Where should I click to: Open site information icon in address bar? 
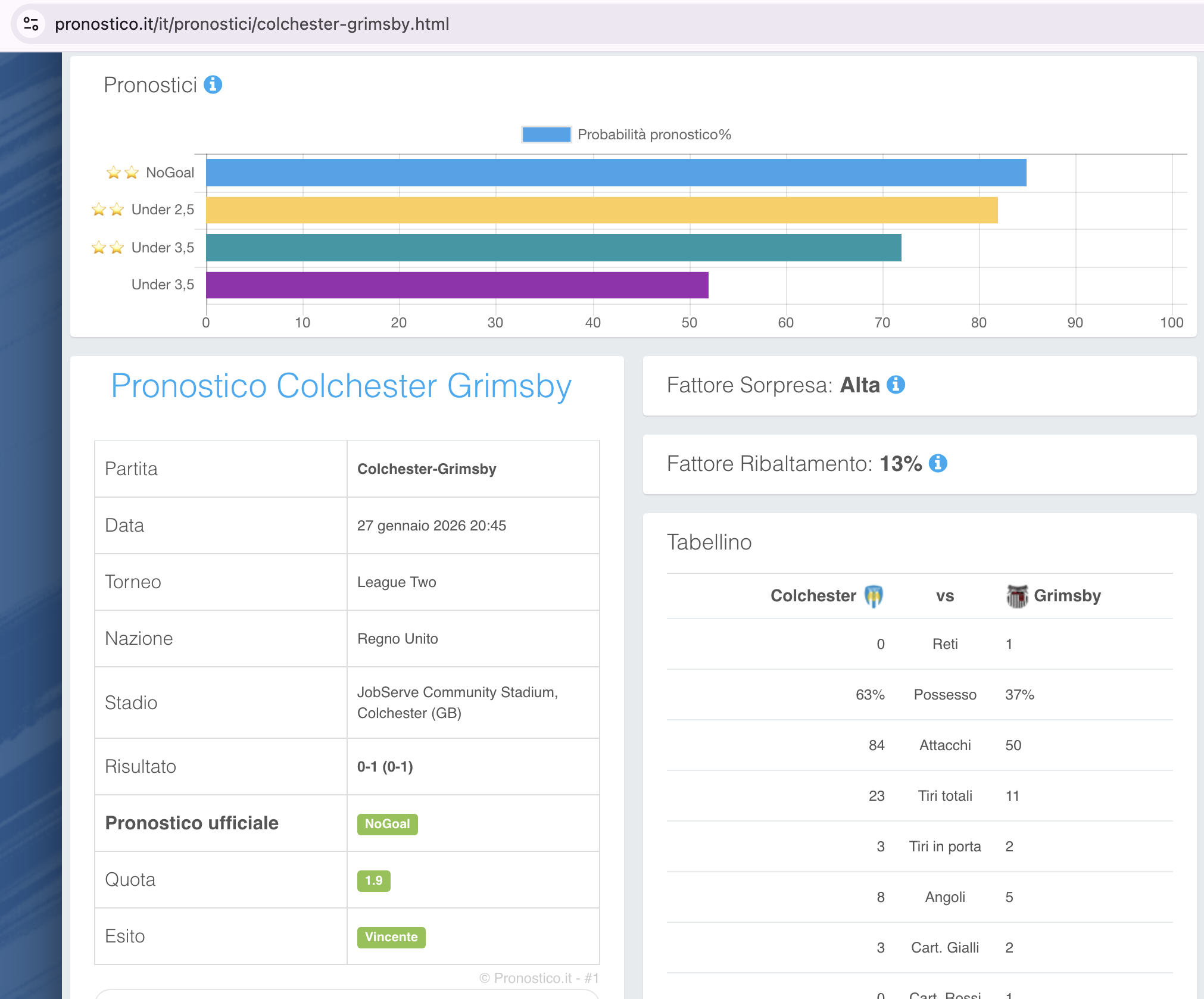click(31, 24)
